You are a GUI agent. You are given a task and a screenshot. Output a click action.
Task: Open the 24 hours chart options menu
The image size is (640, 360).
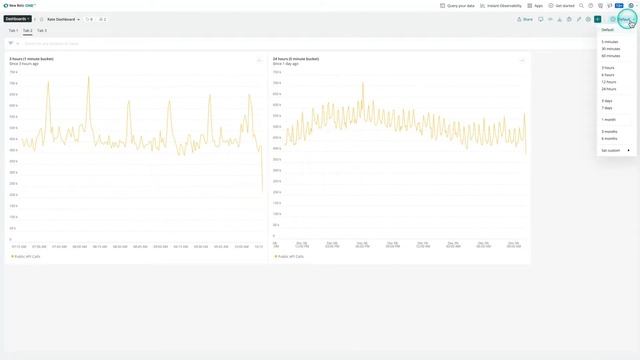522,60
